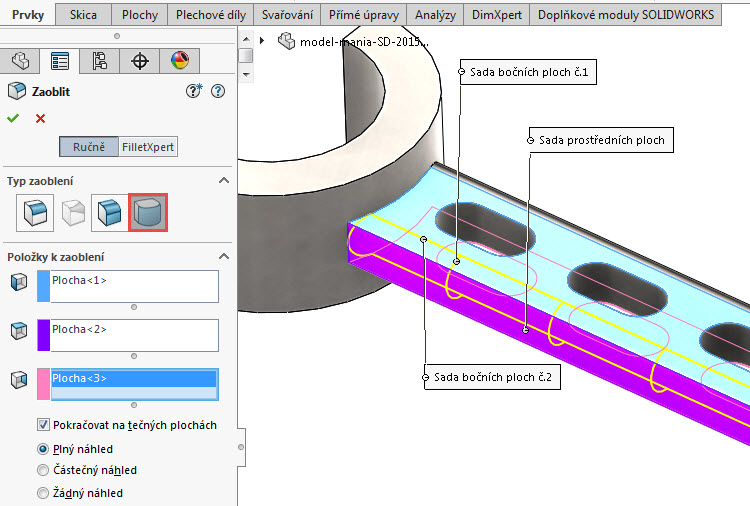Open the 'Analýzy' ribbon tab

click(435, 15)
